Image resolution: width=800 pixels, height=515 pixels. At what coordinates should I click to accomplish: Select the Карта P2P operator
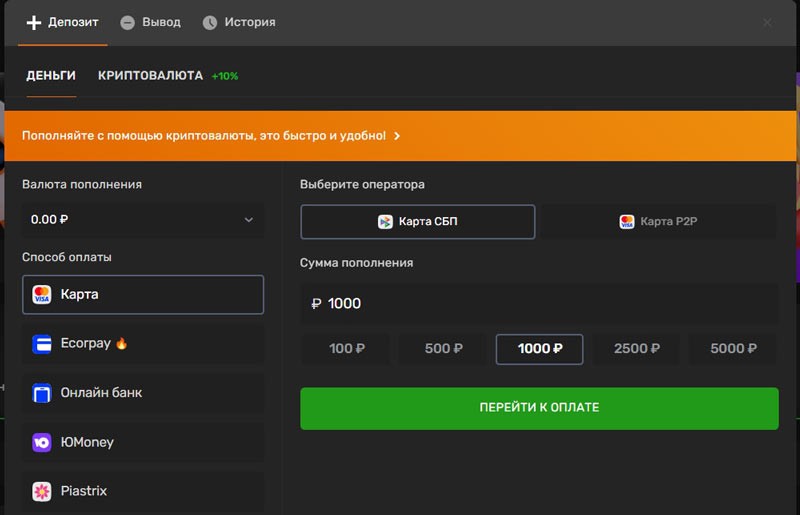[658, 222]
